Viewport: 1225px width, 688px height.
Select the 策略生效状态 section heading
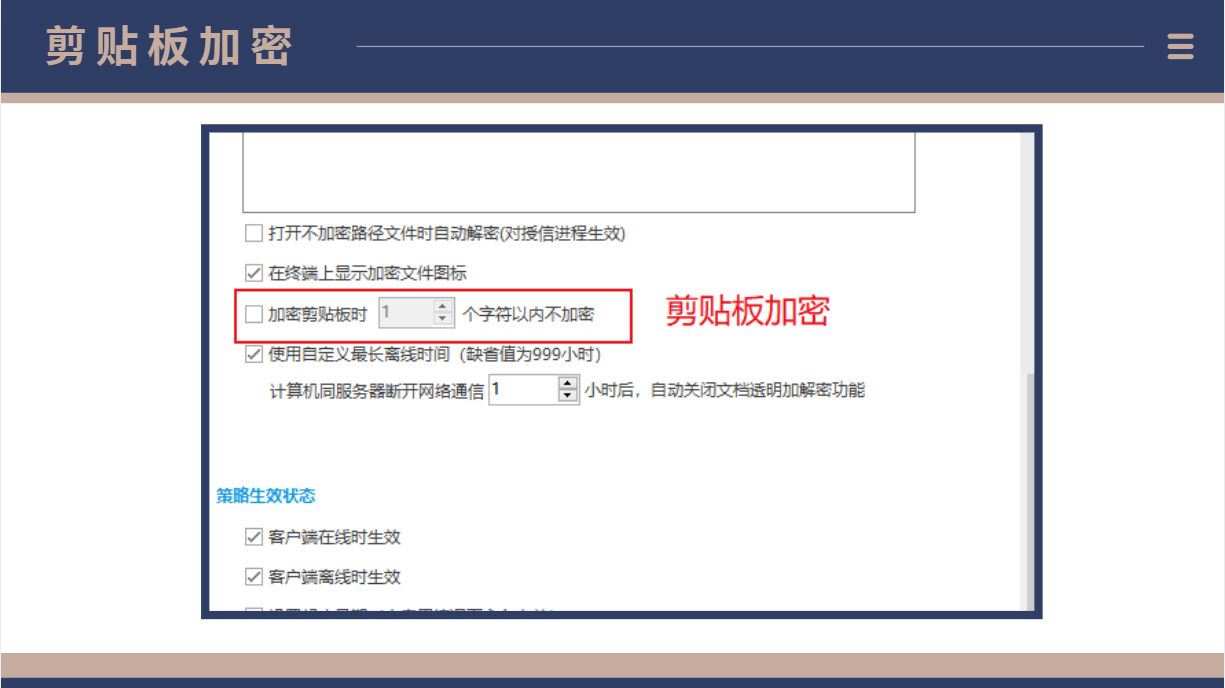[x=266, y=496]
